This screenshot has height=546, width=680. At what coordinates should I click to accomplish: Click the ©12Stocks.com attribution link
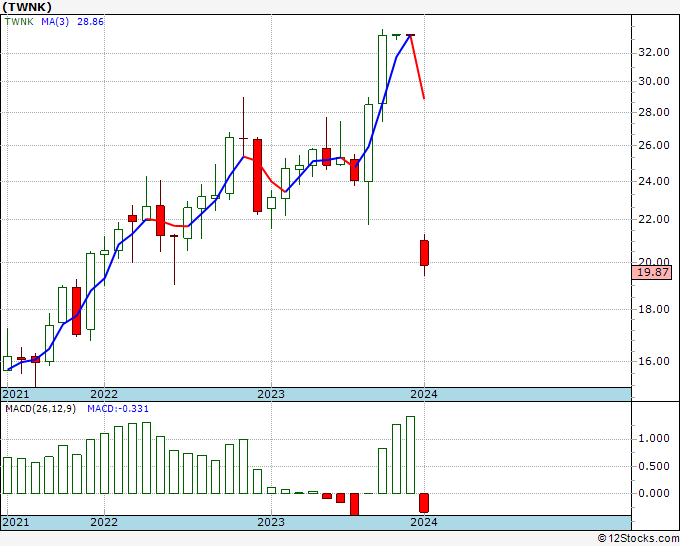coord(638,538)
